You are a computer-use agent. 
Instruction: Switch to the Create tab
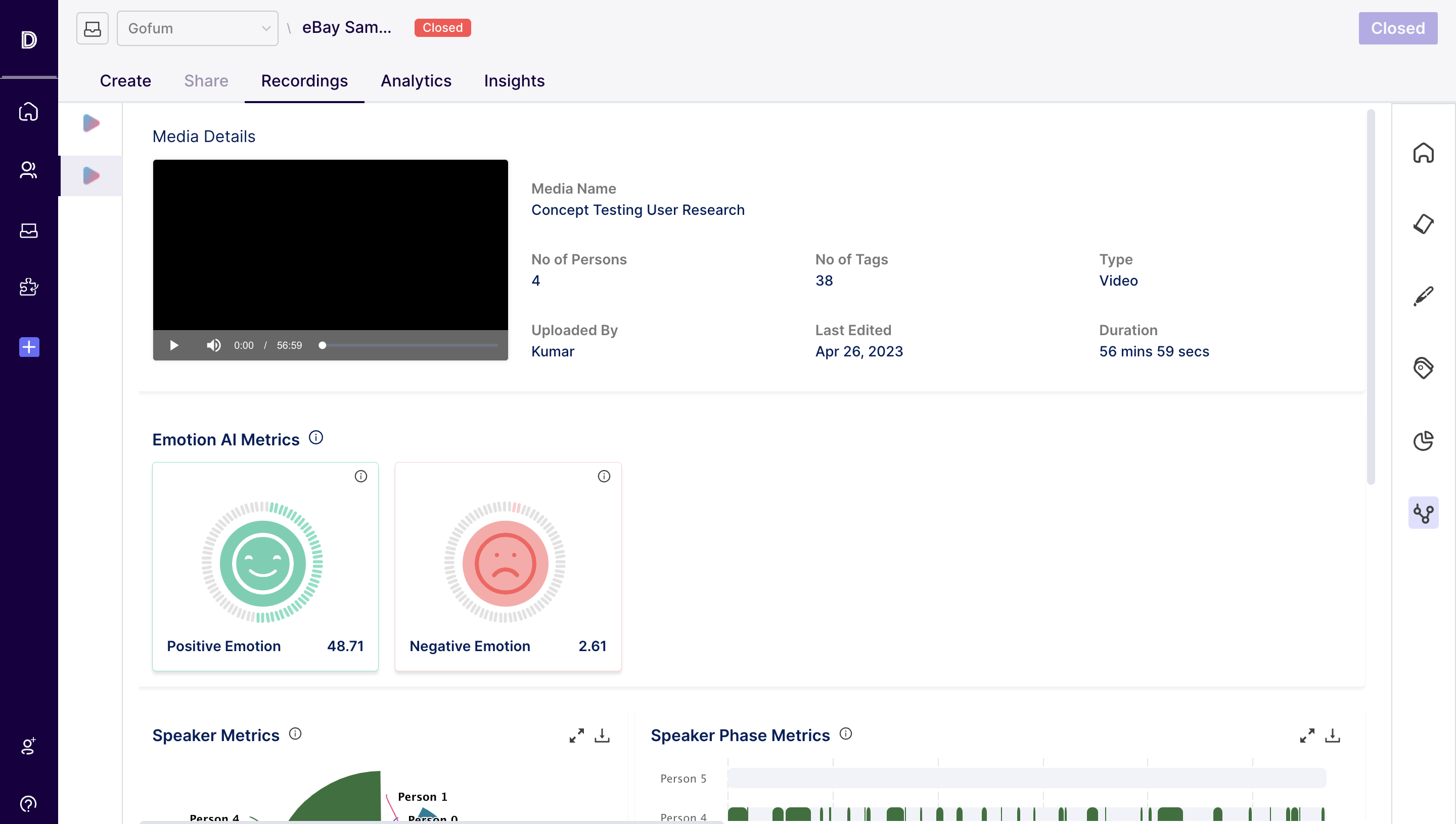(x=125, y=81)
